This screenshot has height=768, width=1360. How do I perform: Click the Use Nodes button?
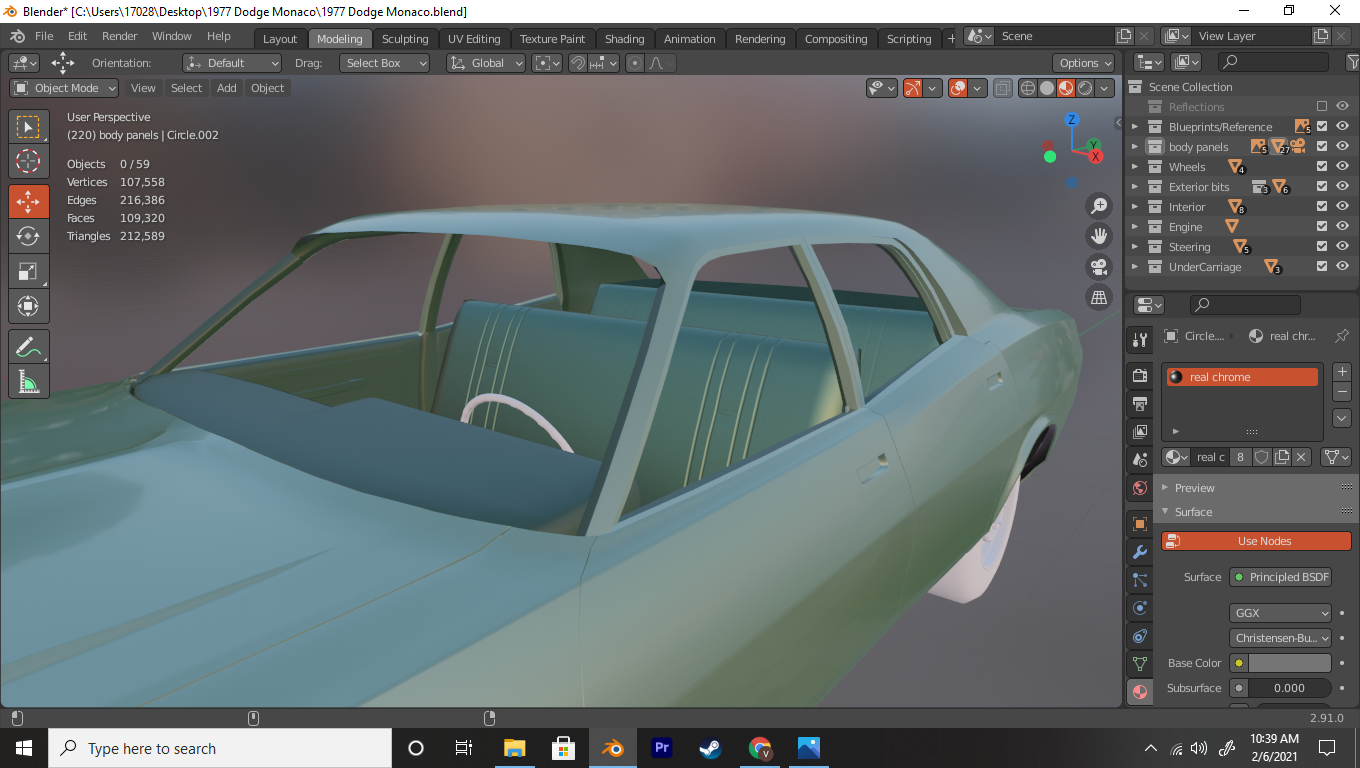(1256, 541)
